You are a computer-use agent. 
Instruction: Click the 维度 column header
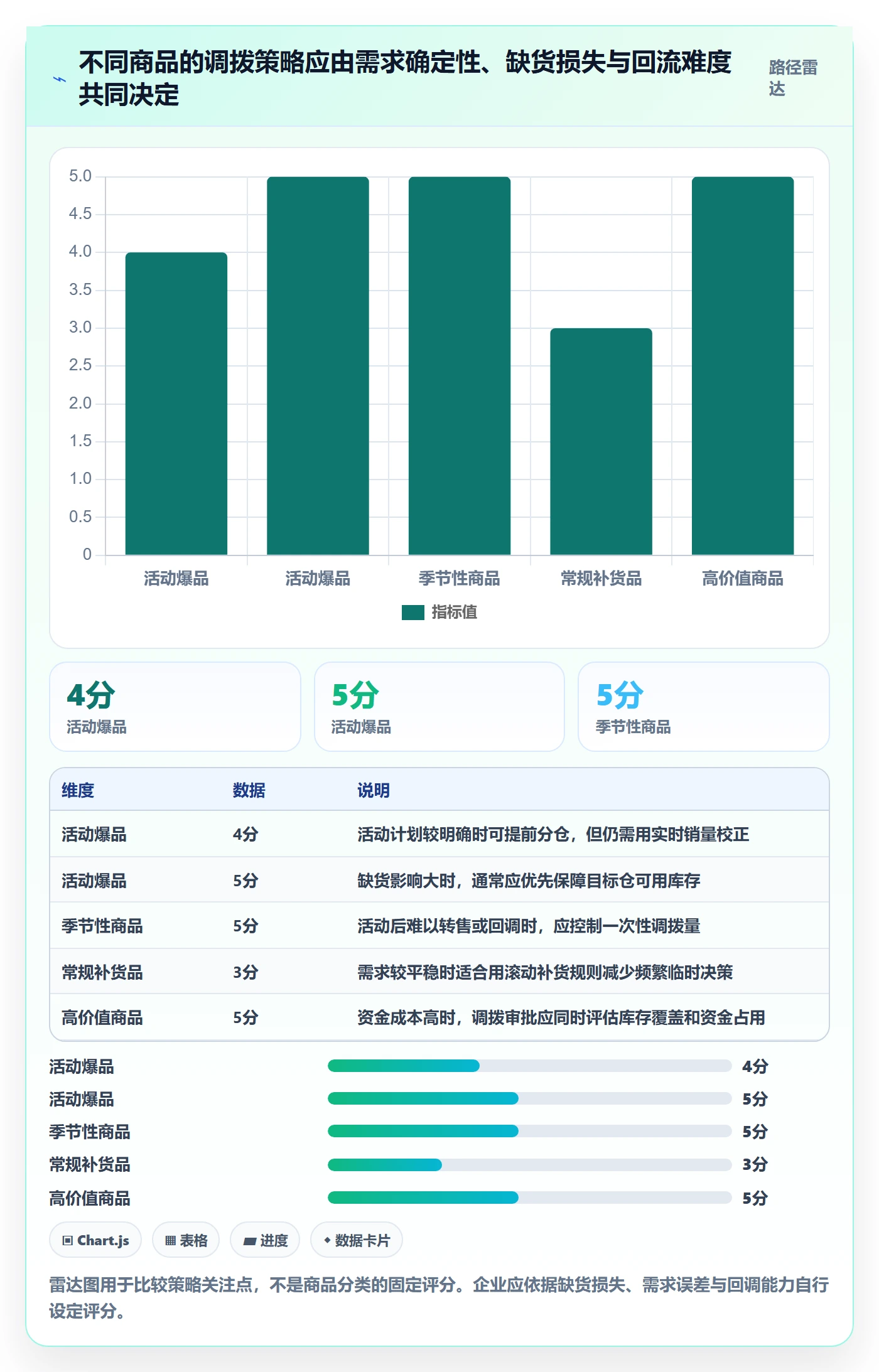click(x=78, y=790)
